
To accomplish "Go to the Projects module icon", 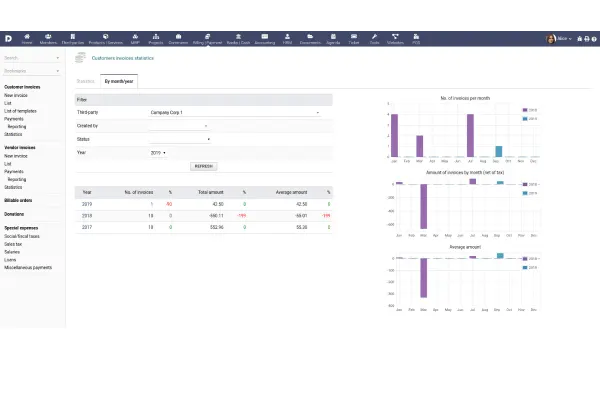I will (x=155, y=38).
